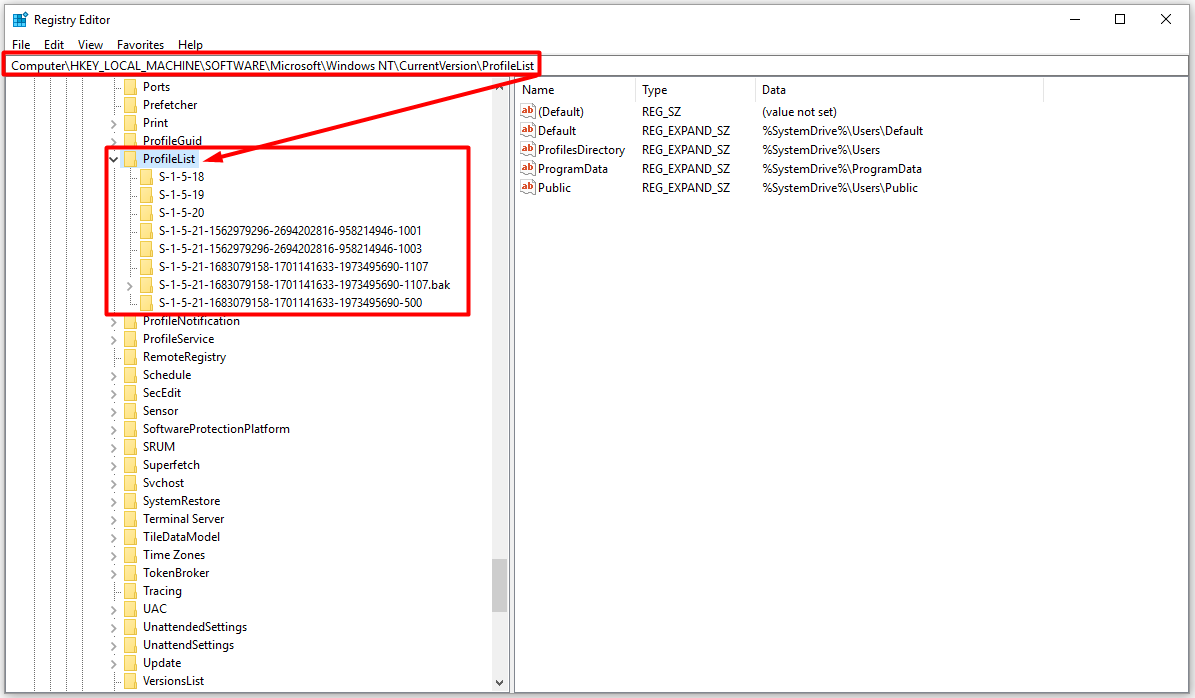Click the folder icon of Prefetcher key
Screen dimensions: 1195x698
(x=130, y=104)
